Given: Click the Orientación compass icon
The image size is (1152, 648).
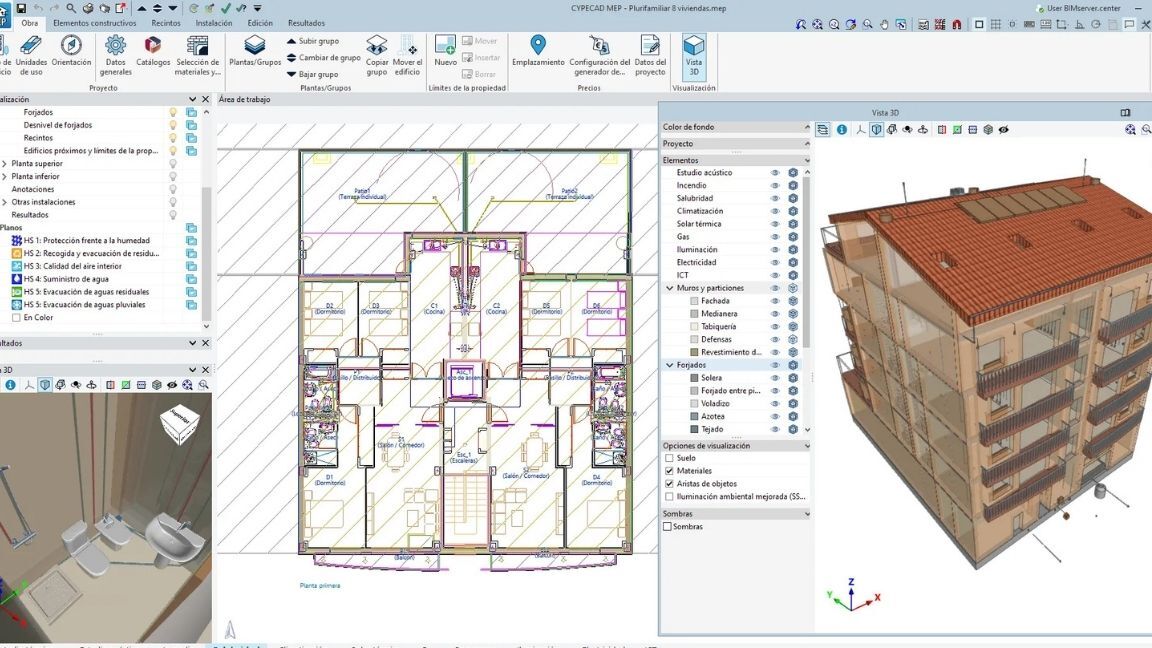Looking at the screenshot, I should tap(71, 45).
